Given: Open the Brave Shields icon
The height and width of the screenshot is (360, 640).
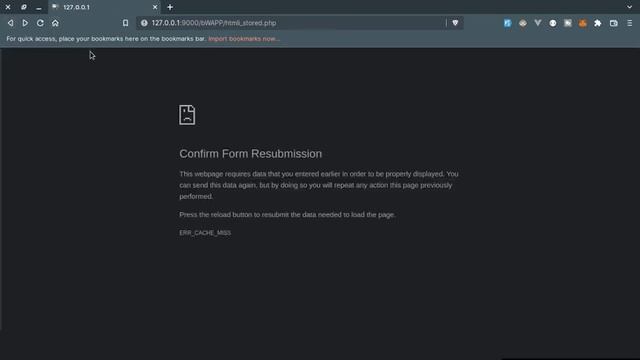Looking at the screenshot, I should [455, 23].
